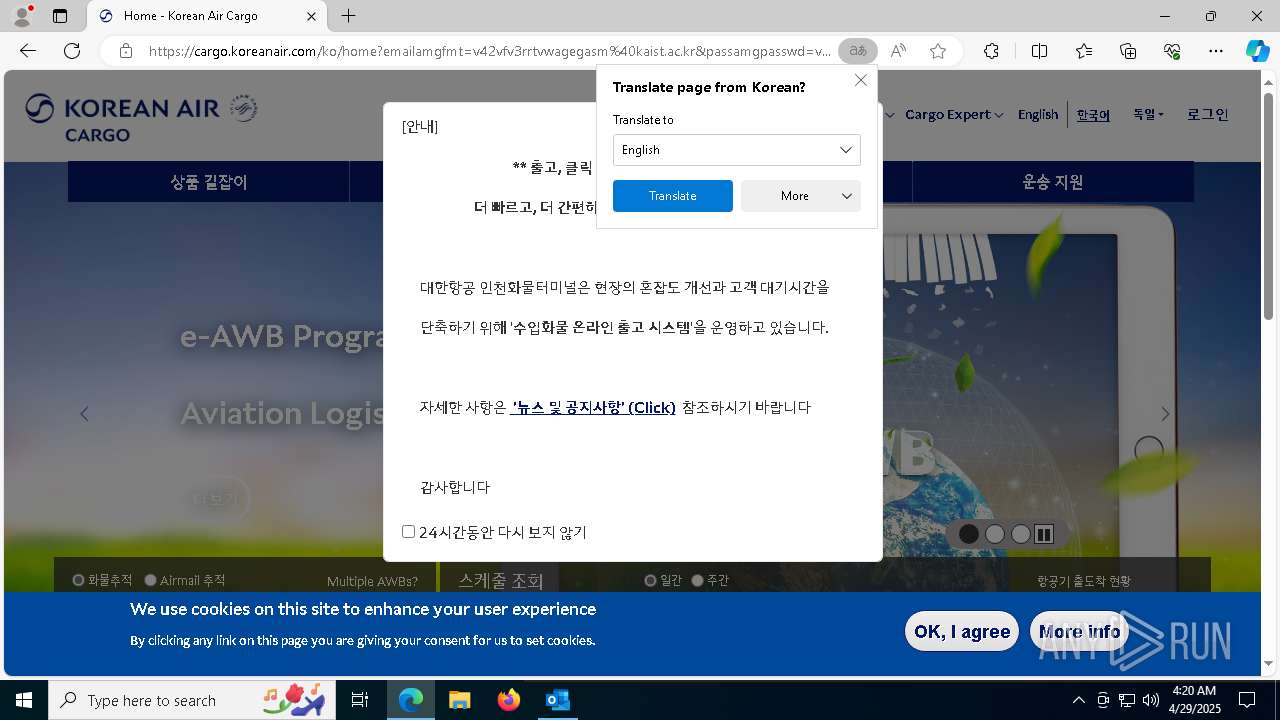Click More info cookie button
1280x720 pixels.
(1079, 631)
